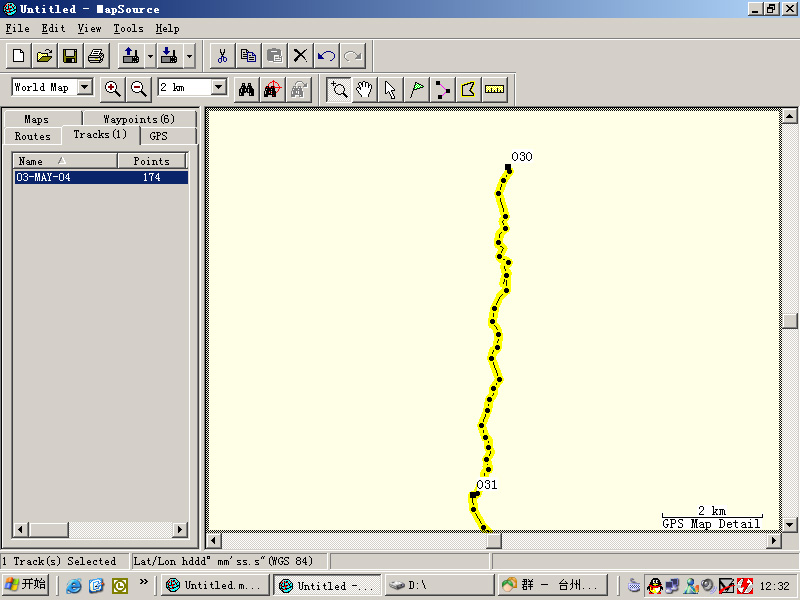Open the Edit menu
This screenshot has width=800, height=600.
tap(53, 29)
